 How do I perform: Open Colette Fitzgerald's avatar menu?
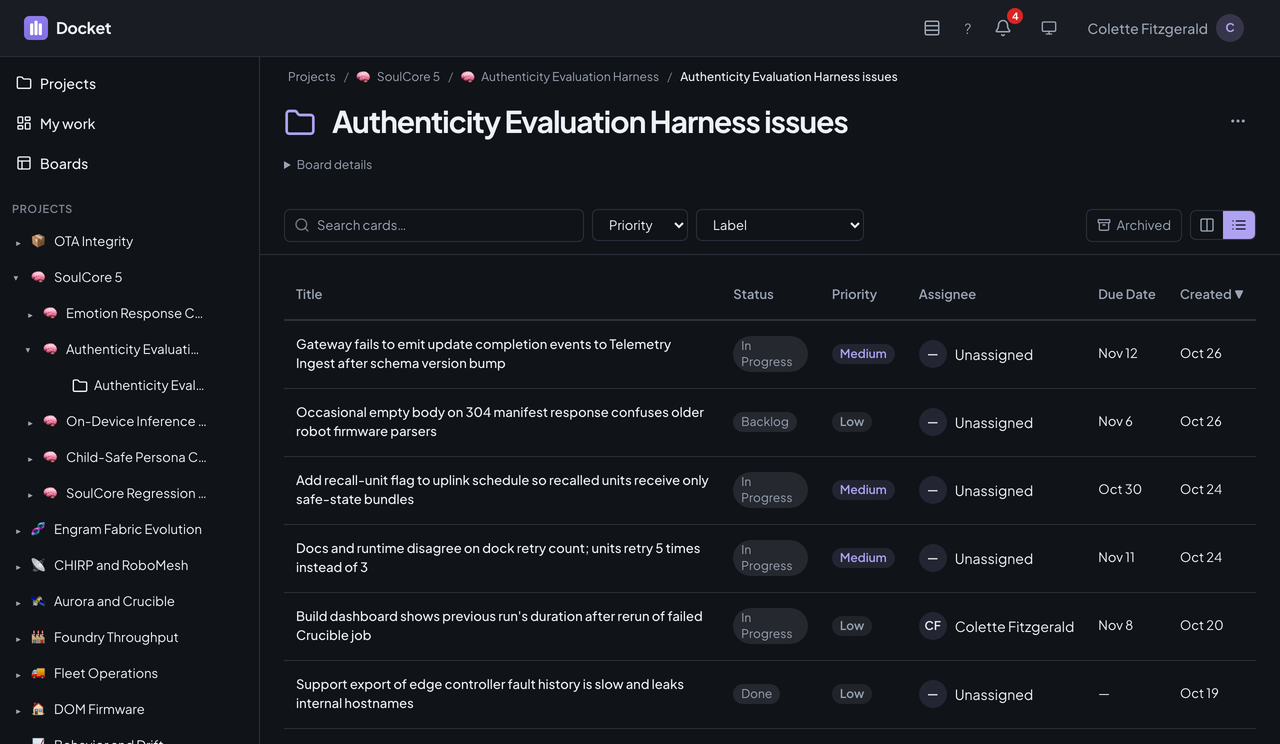(x=1230, y=28)
